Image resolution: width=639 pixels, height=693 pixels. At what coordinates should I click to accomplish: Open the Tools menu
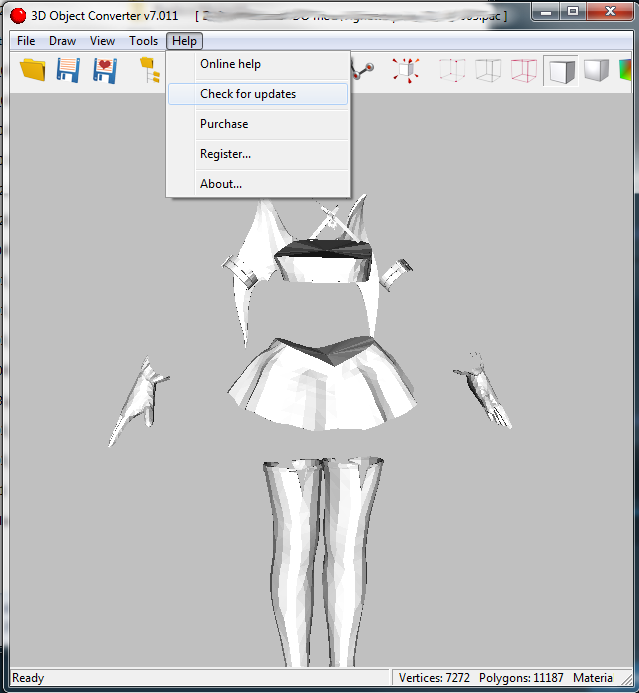click(x=143, y=41)
